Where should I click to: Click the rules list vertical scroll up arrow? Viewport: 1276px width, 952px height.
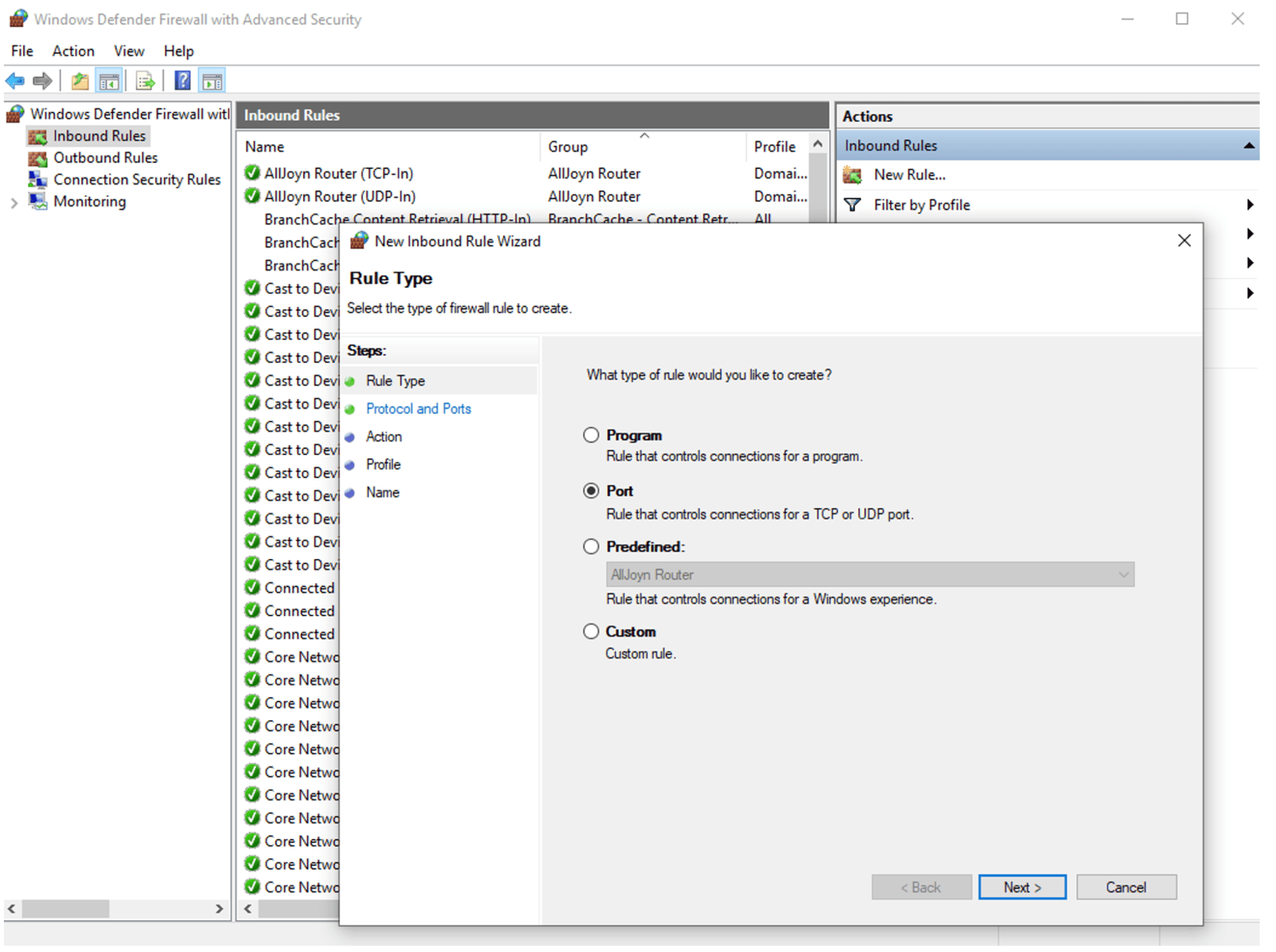pyautogui.click(x=817, y=144)
